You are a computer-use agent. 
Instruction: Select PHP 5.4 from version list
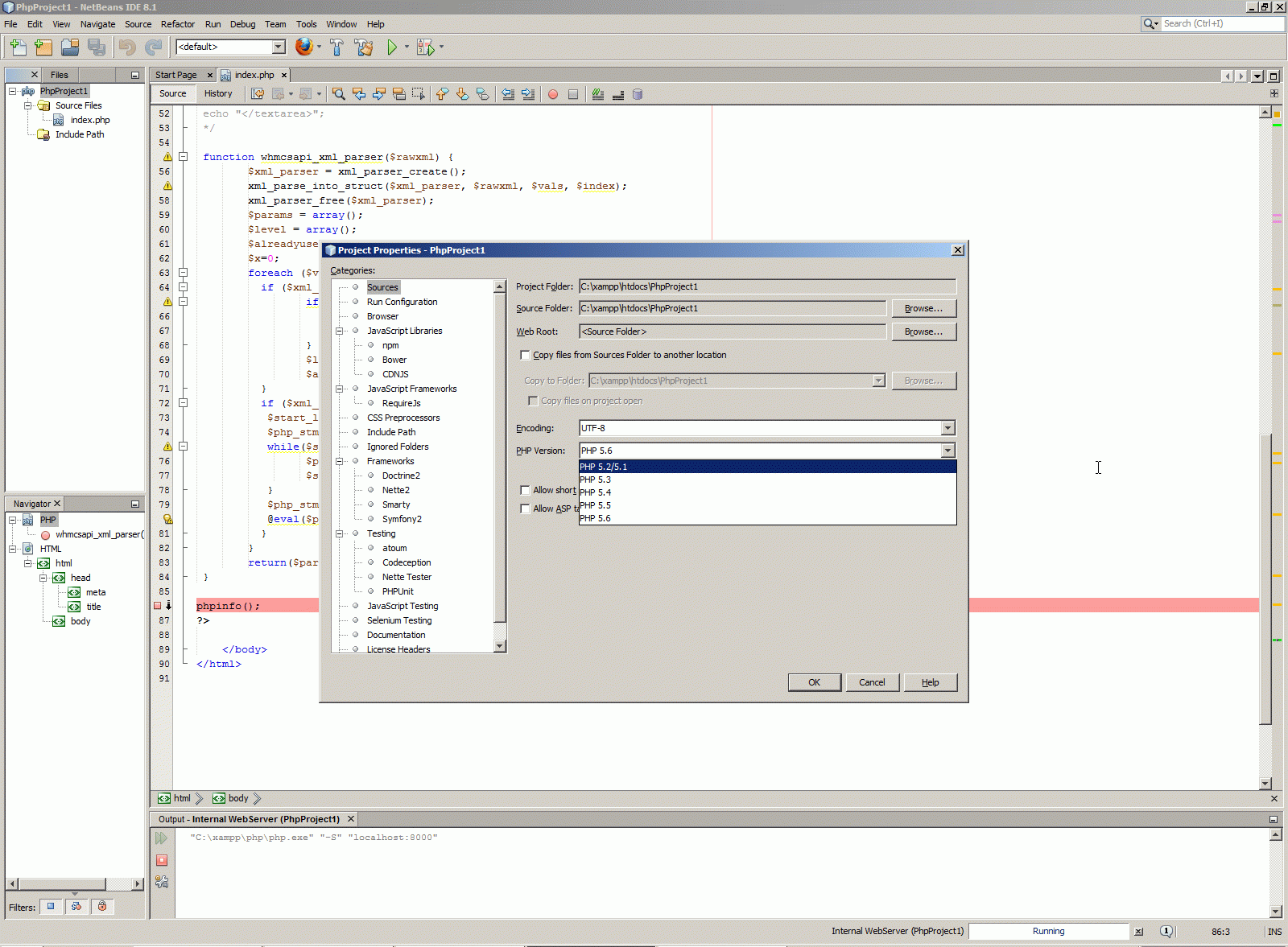[767, 492]
